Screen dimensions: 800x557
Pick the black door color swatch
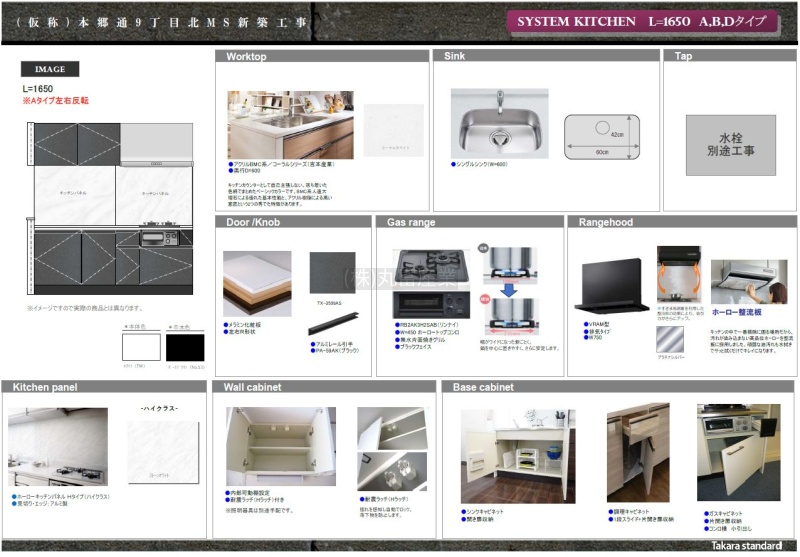coord(184,348)
